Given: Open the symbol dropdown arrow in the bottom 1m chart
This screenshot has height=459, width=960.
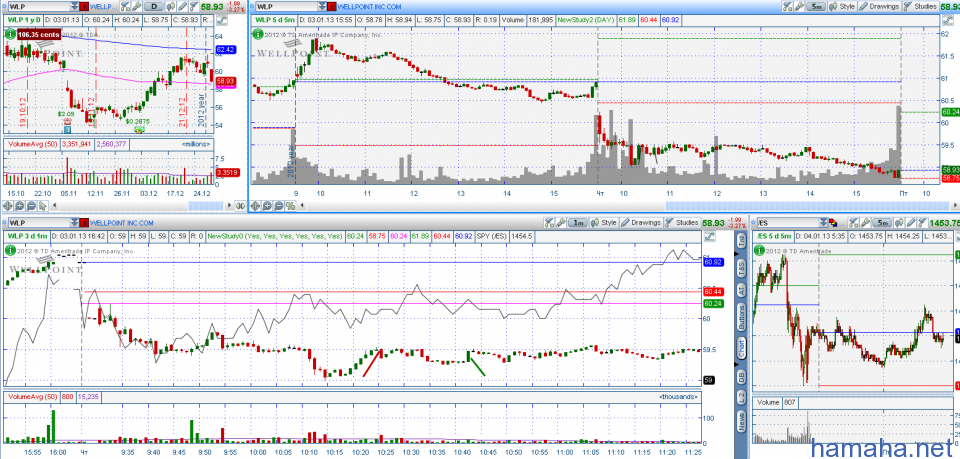Looking at the screenshot, I should (74, 222).
